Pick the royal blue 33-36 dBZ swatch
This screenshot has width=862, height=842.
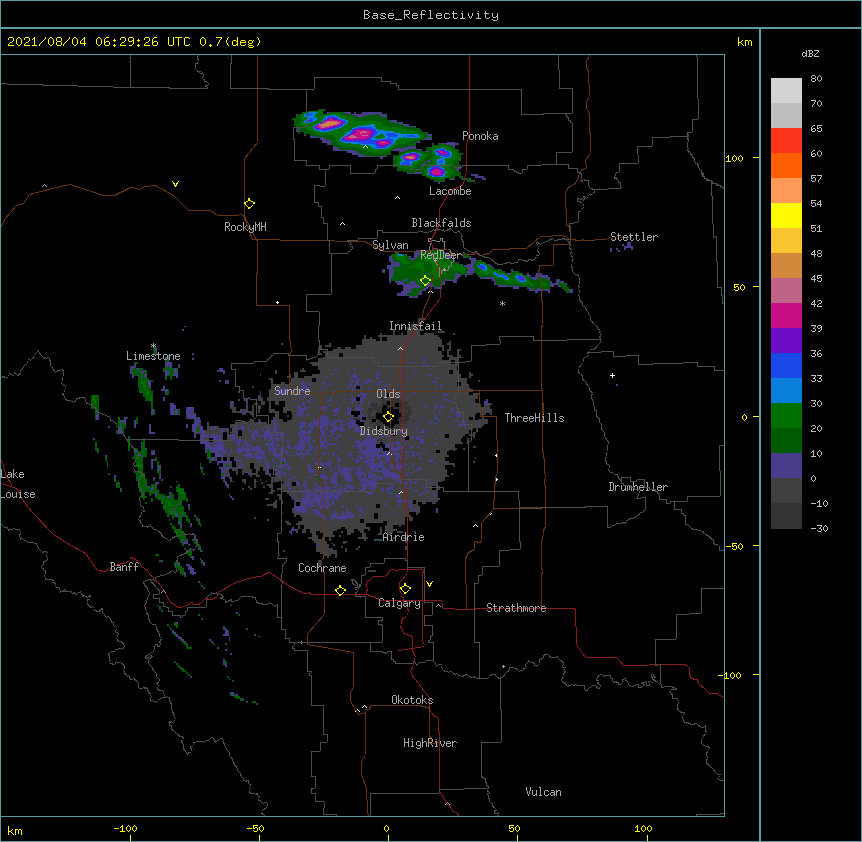[786, 365]
